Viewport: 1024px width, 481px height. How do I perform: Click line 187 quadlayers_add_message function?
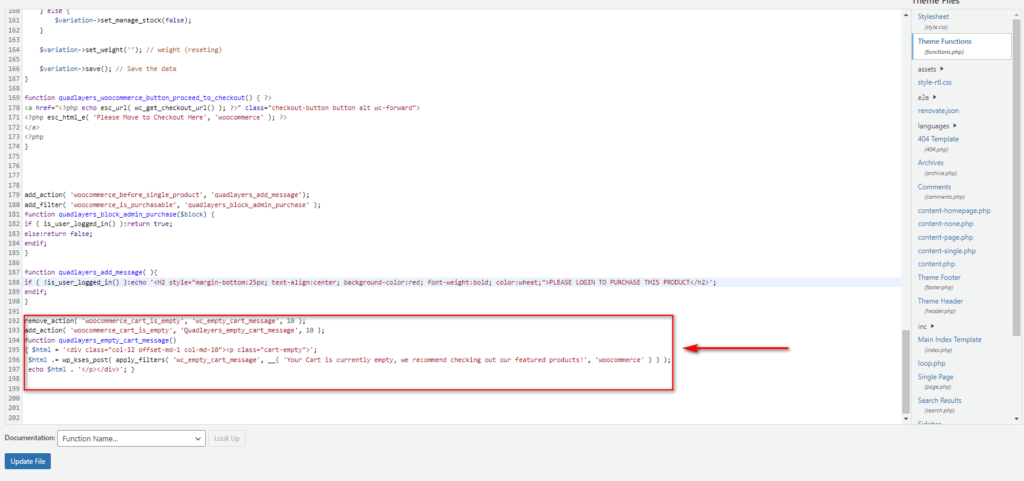[x=91, y=272]
